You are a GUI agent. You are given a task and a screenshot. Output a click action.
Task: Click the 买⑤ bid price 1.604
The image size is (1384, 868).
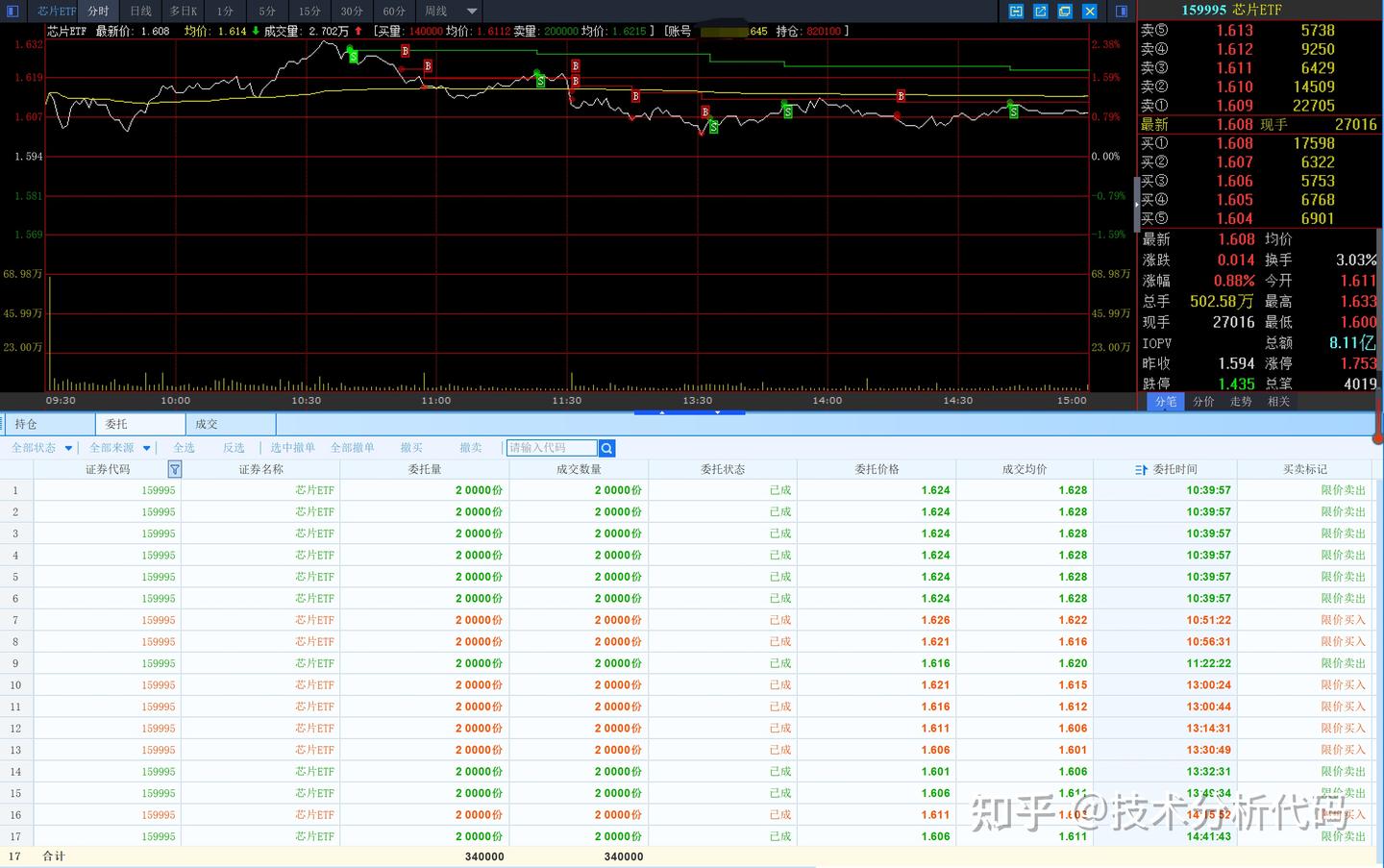(x=1235, y=218)
